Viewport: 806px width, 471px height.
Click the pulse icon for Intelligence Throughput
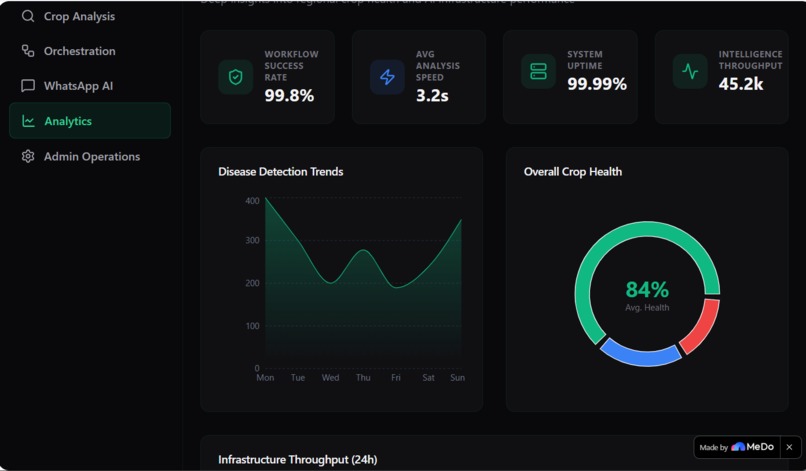click(690, 71)
